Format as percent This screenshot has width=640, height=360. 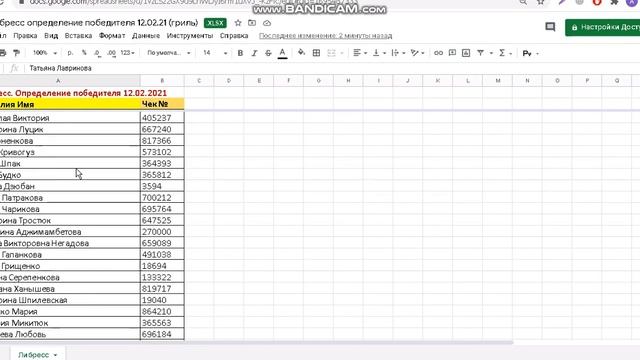(x=84, y=53)
